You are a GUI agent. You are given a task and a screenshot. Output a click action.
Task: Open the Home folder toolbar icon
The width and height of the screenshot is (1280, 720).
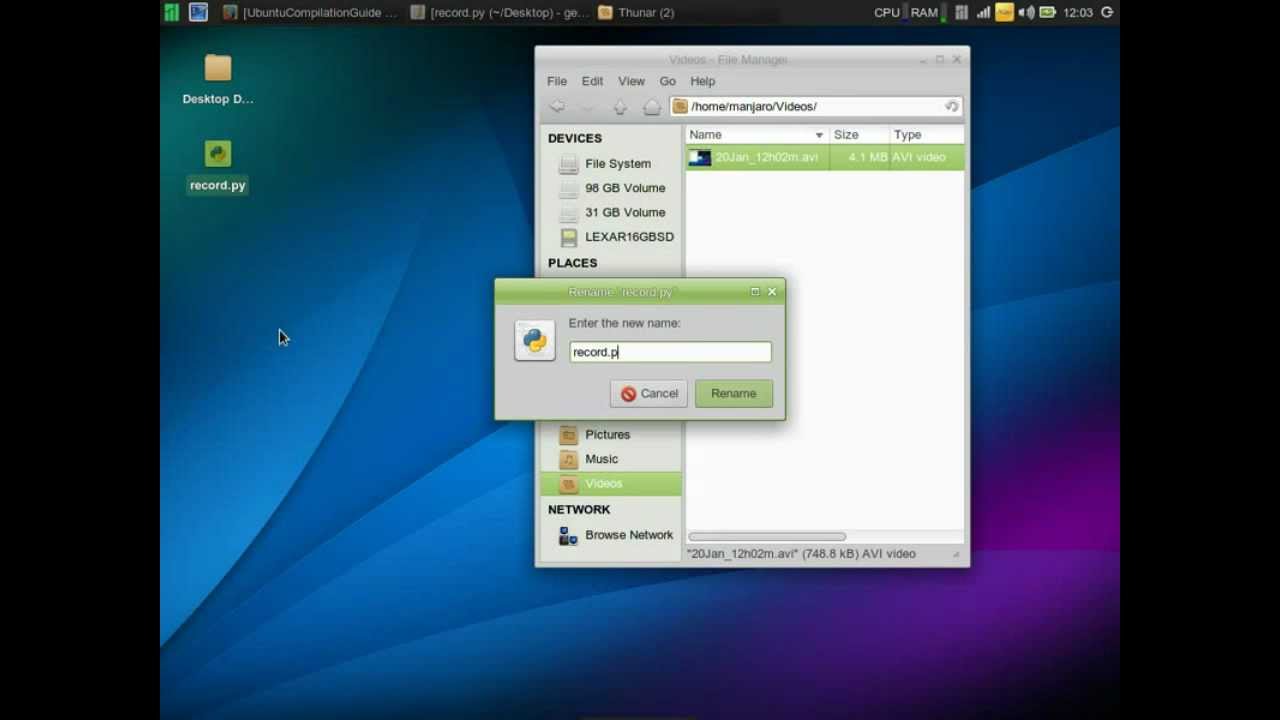click(x=651, y=106)
